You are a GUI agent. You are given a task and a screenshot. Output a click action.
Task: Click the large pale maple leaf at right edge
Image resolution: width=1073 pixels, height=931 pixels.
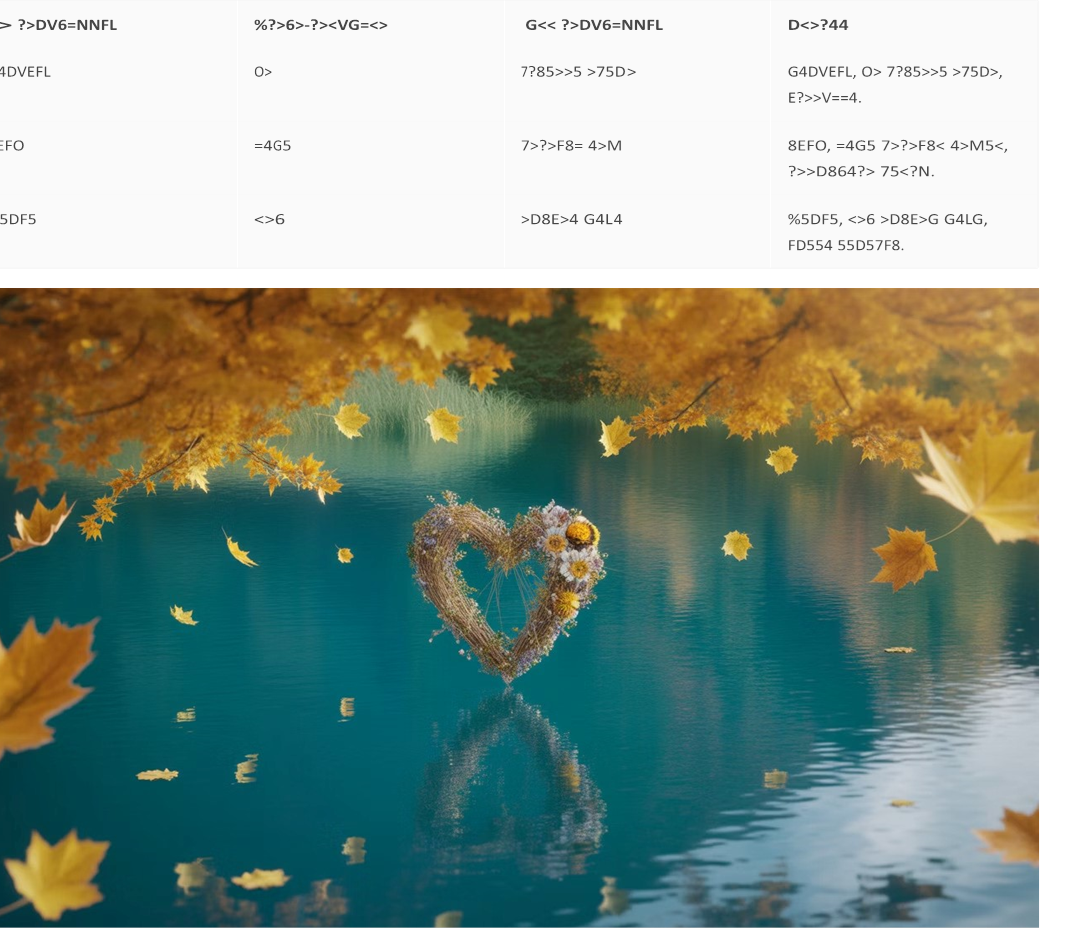[983, 480]
